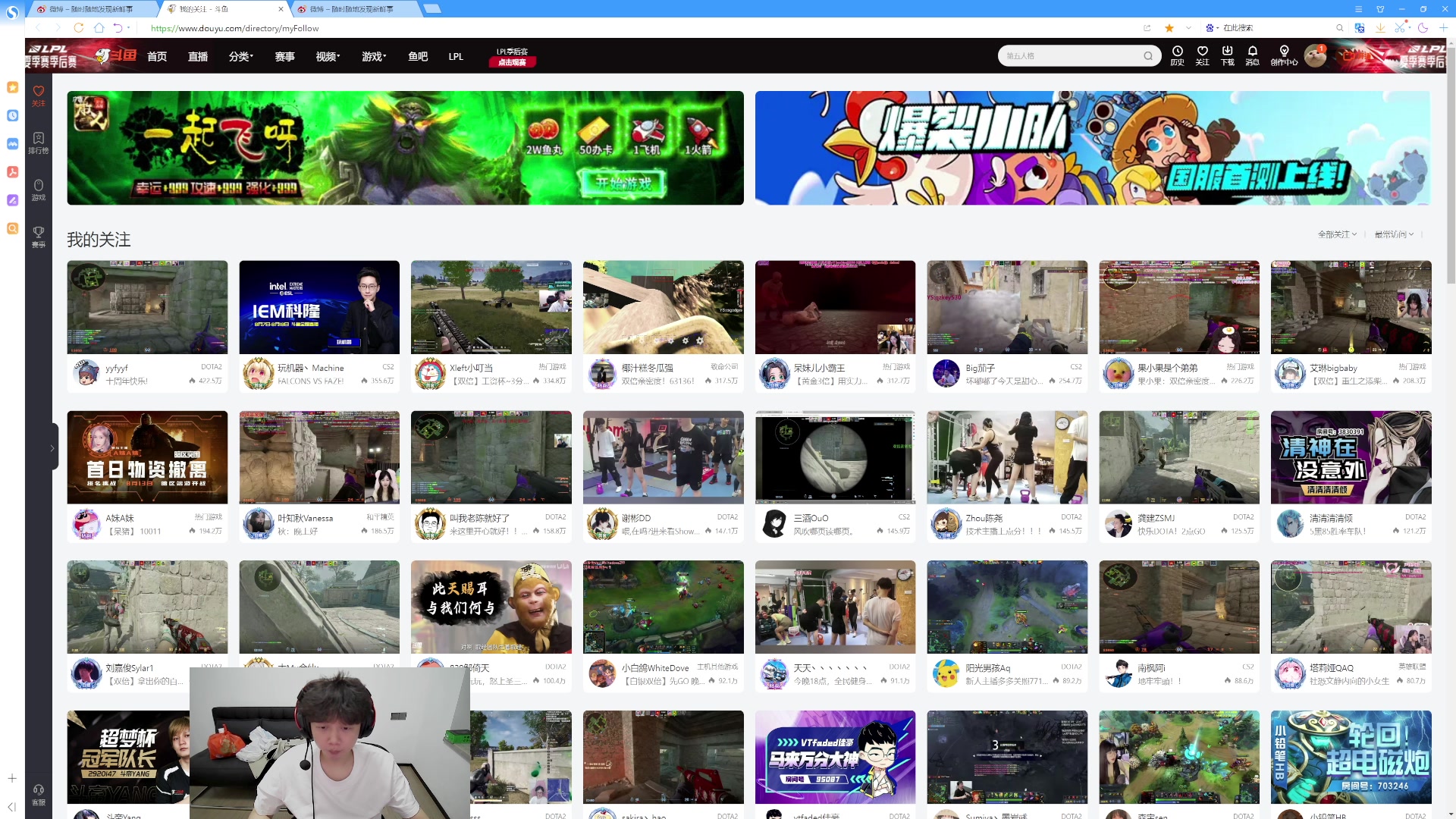Click the browser refresh icon
This screenshot has height=819, width=1456.
(79, 28)
